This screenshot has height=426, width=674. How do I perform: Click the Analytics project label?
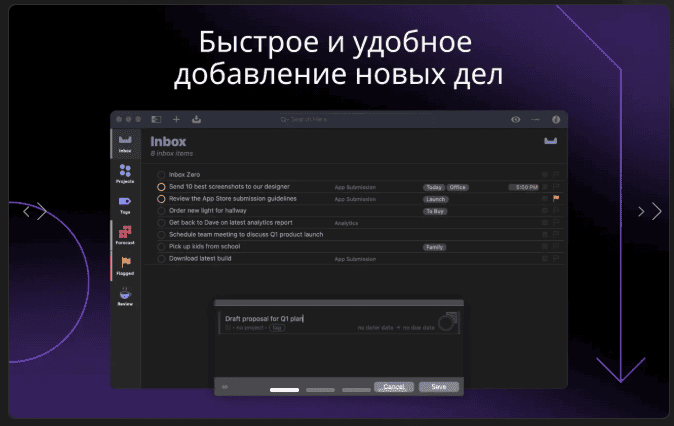pos(346,223)
